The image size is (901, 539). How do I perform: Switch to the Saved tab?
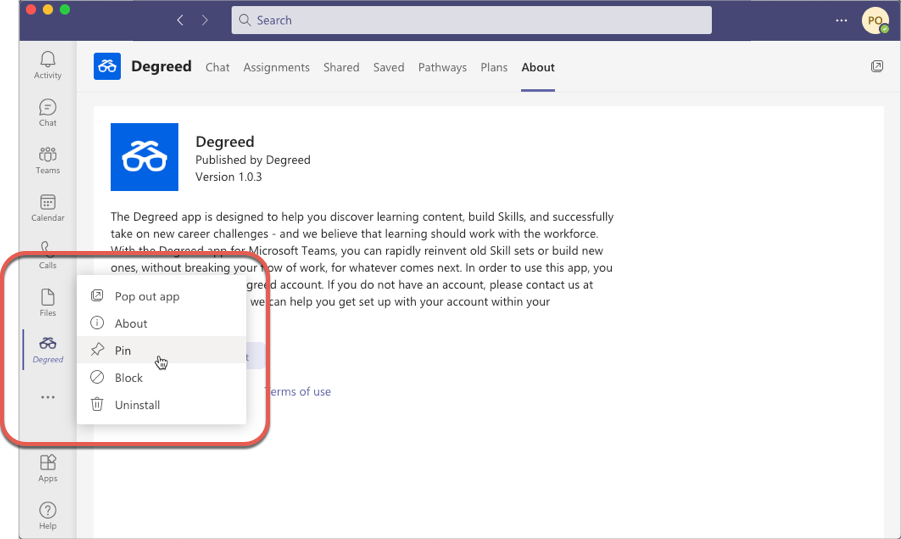tap(389, 67)
